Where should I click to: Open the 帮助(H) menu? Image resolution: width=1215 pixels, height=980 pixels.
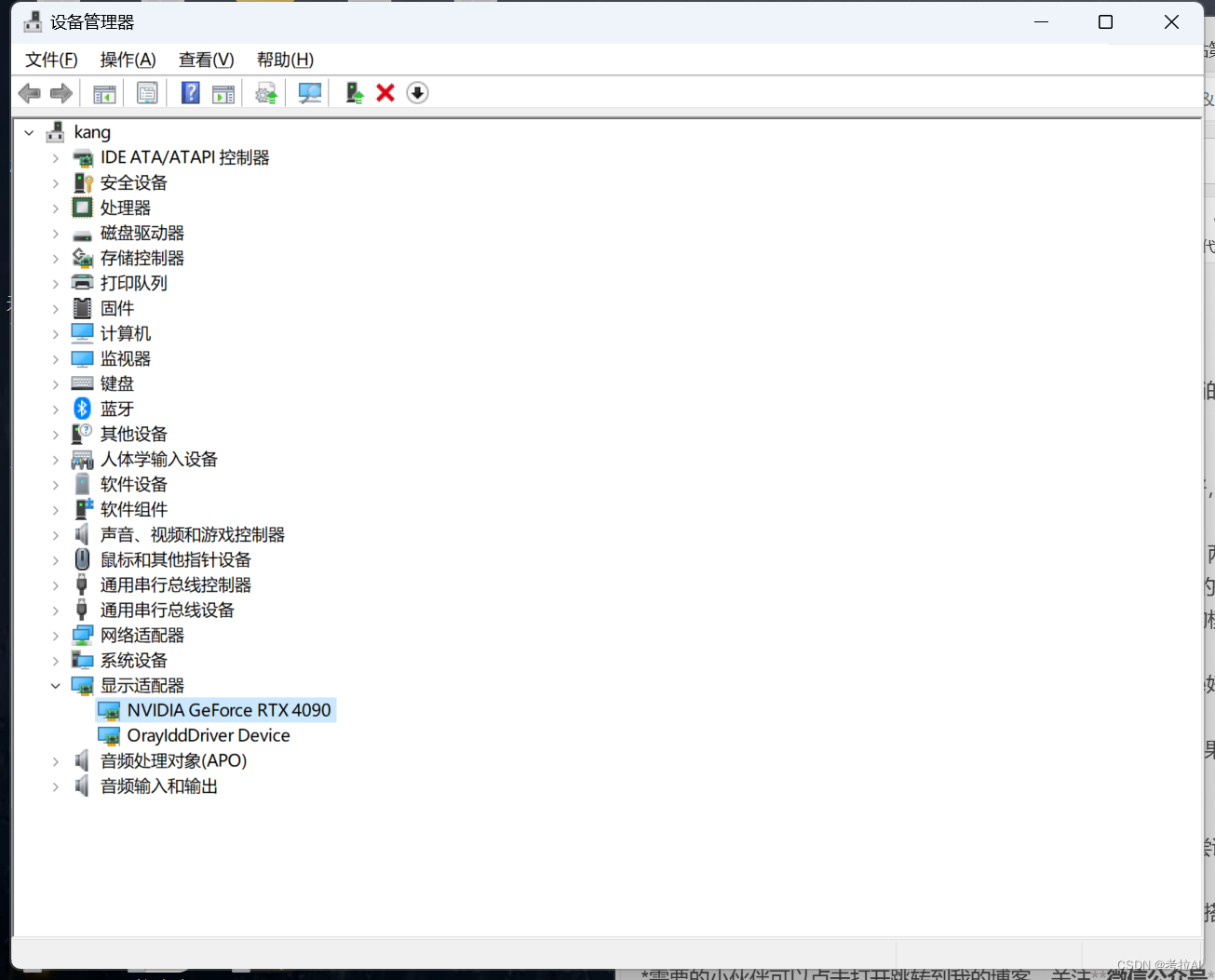pyautogui.click(x=285, y=60)
